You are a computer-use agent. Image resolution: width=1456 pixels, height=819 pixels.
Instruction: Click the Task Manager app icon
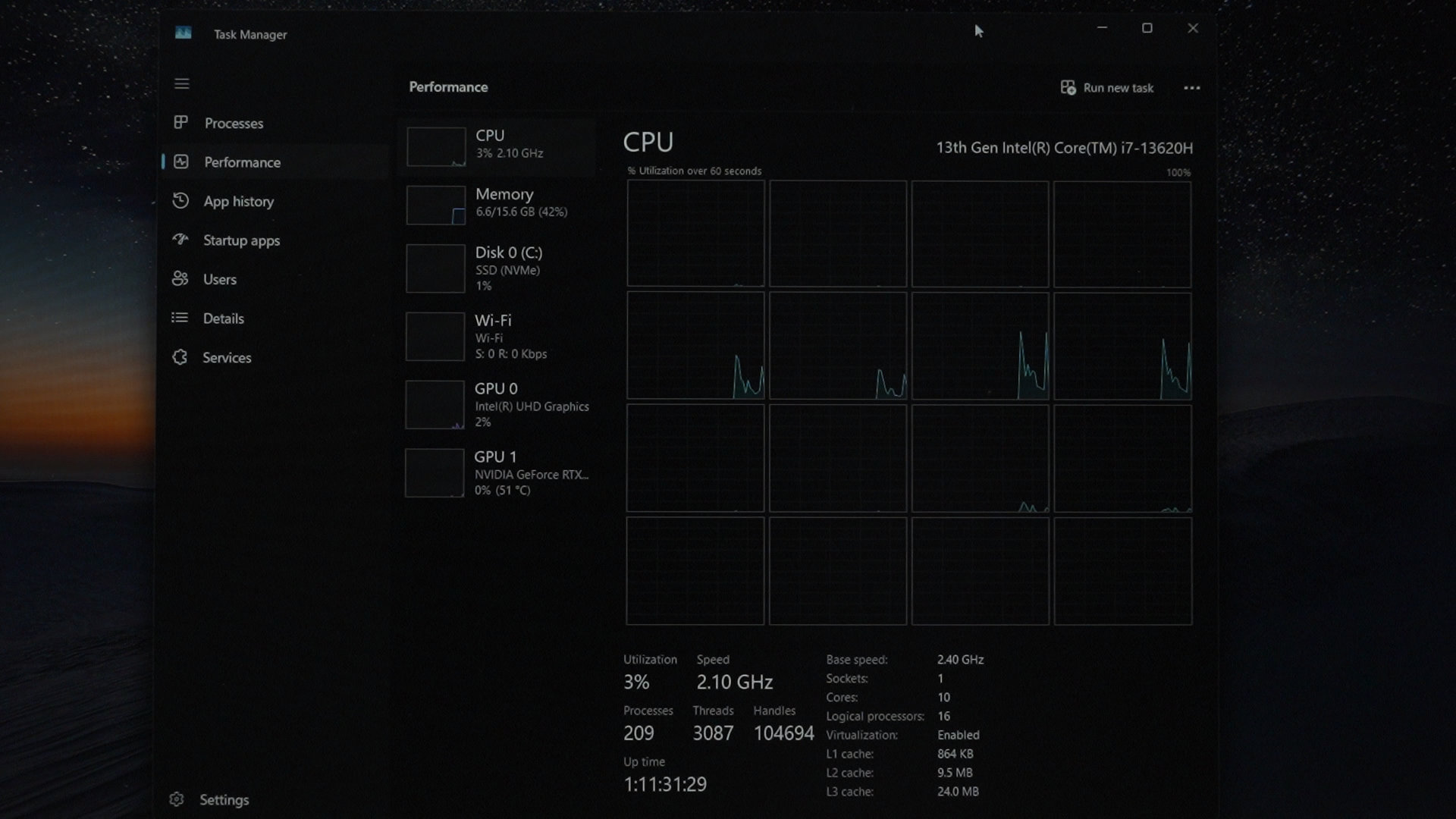[184, 33]
